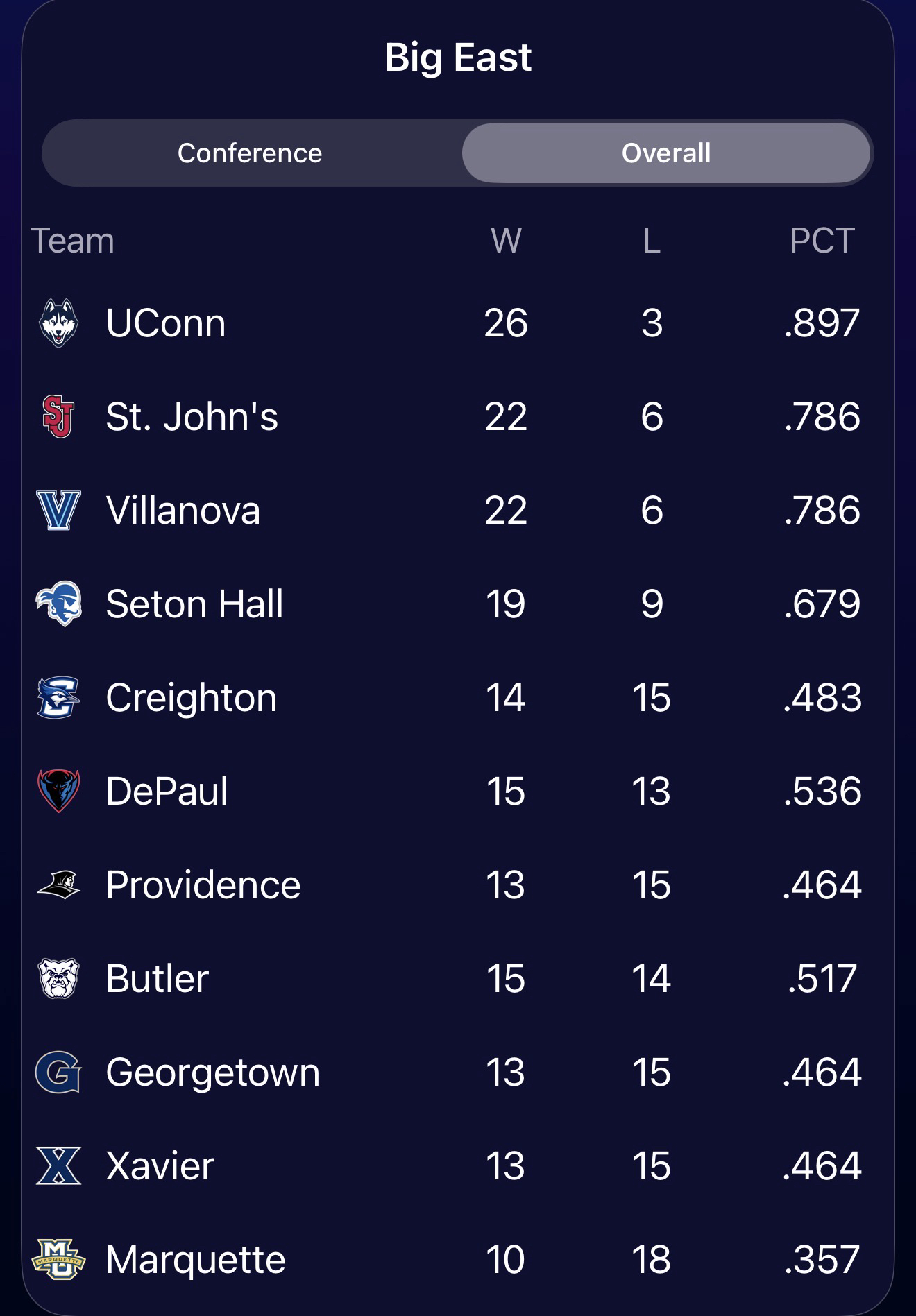Select the Overall standings tab
The width and height of the screenshot is (916, 1316).
coord(666,153)
